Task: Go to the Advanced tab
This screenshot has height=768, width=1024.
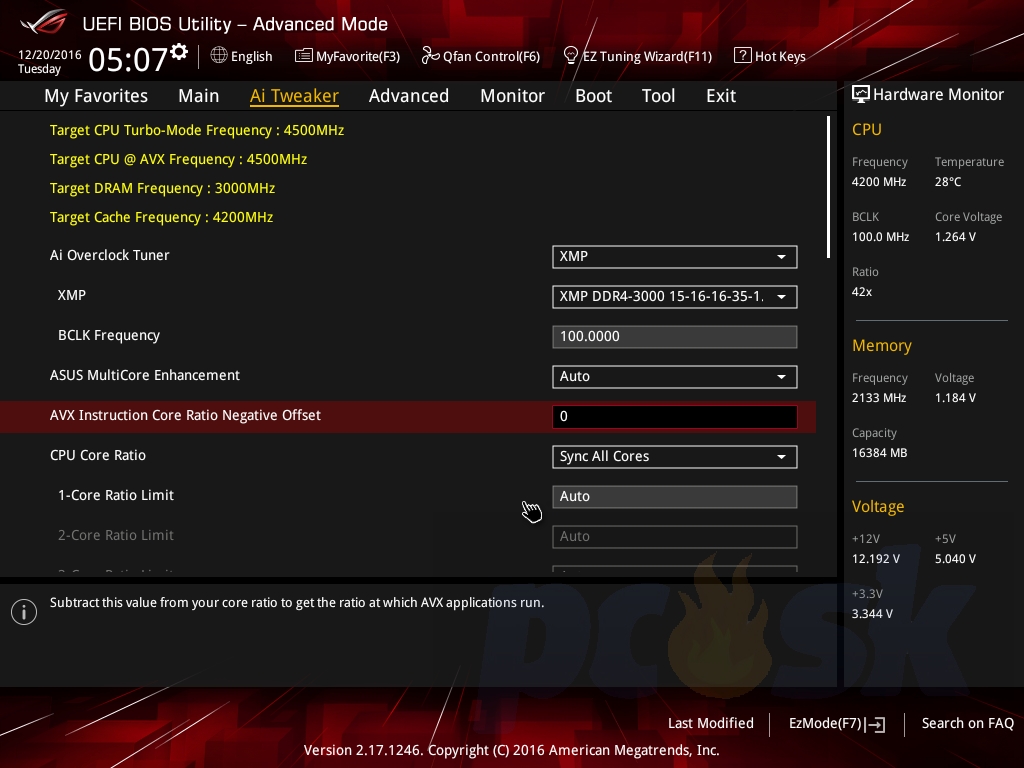Action: tap(409, 96)
